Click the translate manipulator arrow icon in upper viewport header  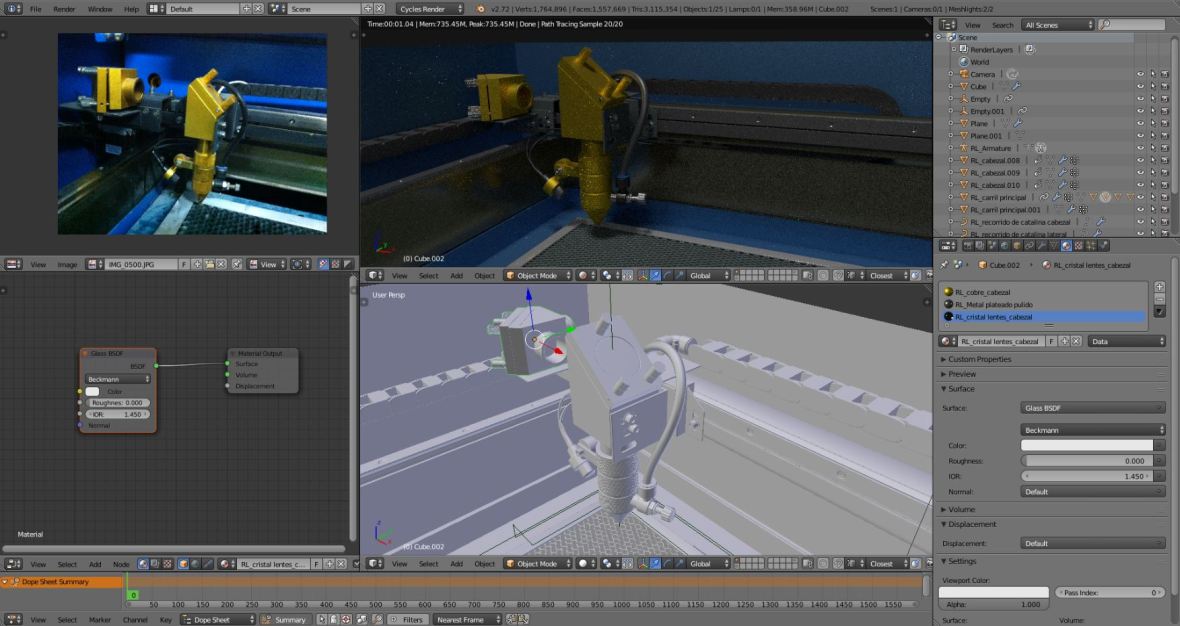655,275
